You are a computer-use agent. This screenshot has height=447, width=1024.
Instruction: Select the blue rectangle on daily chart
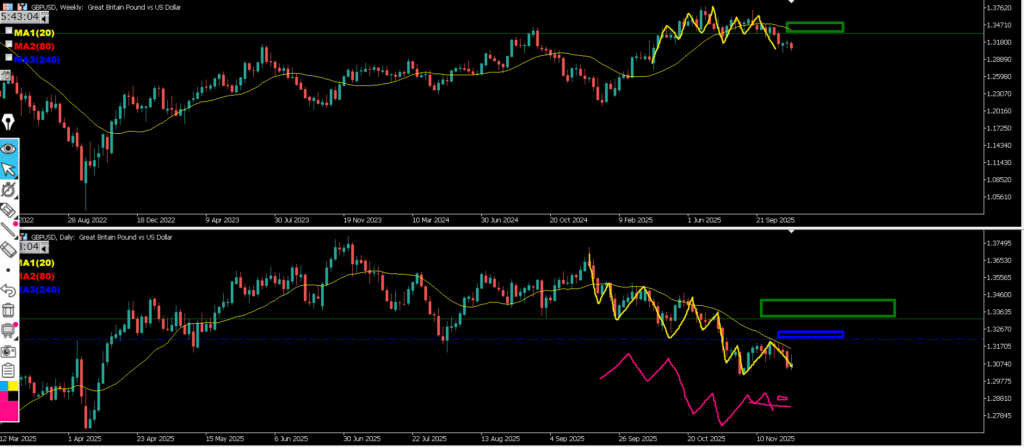coord(810,334)
